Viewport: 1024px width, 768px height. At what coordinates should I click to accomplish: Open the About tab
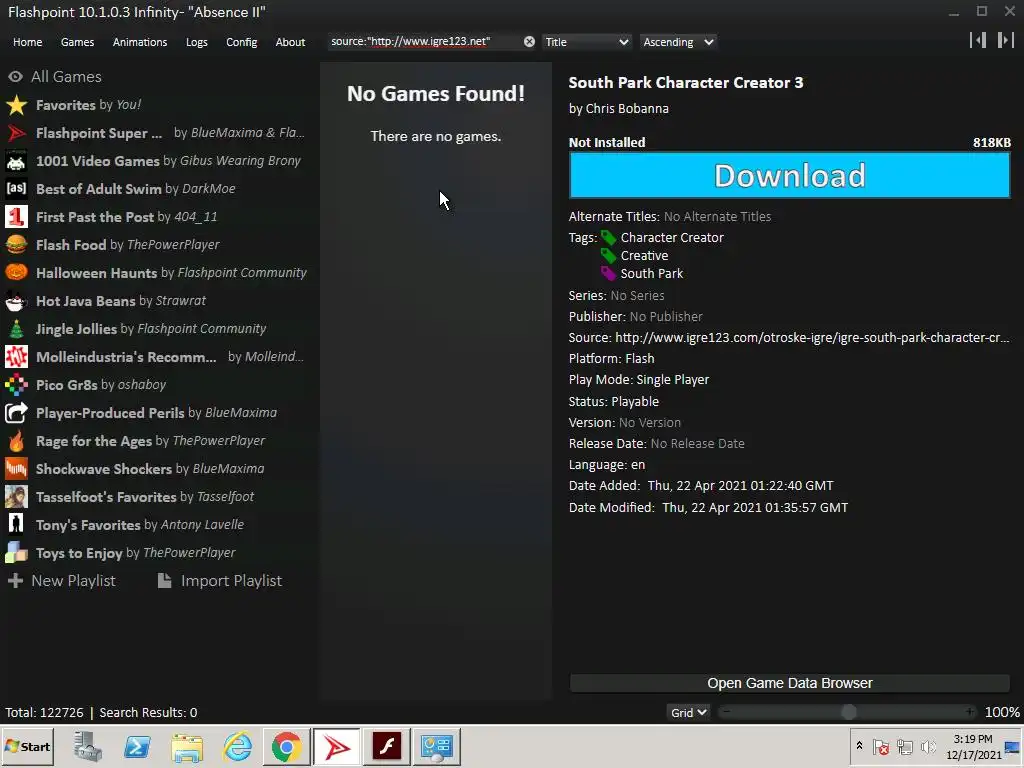[290, 42]
